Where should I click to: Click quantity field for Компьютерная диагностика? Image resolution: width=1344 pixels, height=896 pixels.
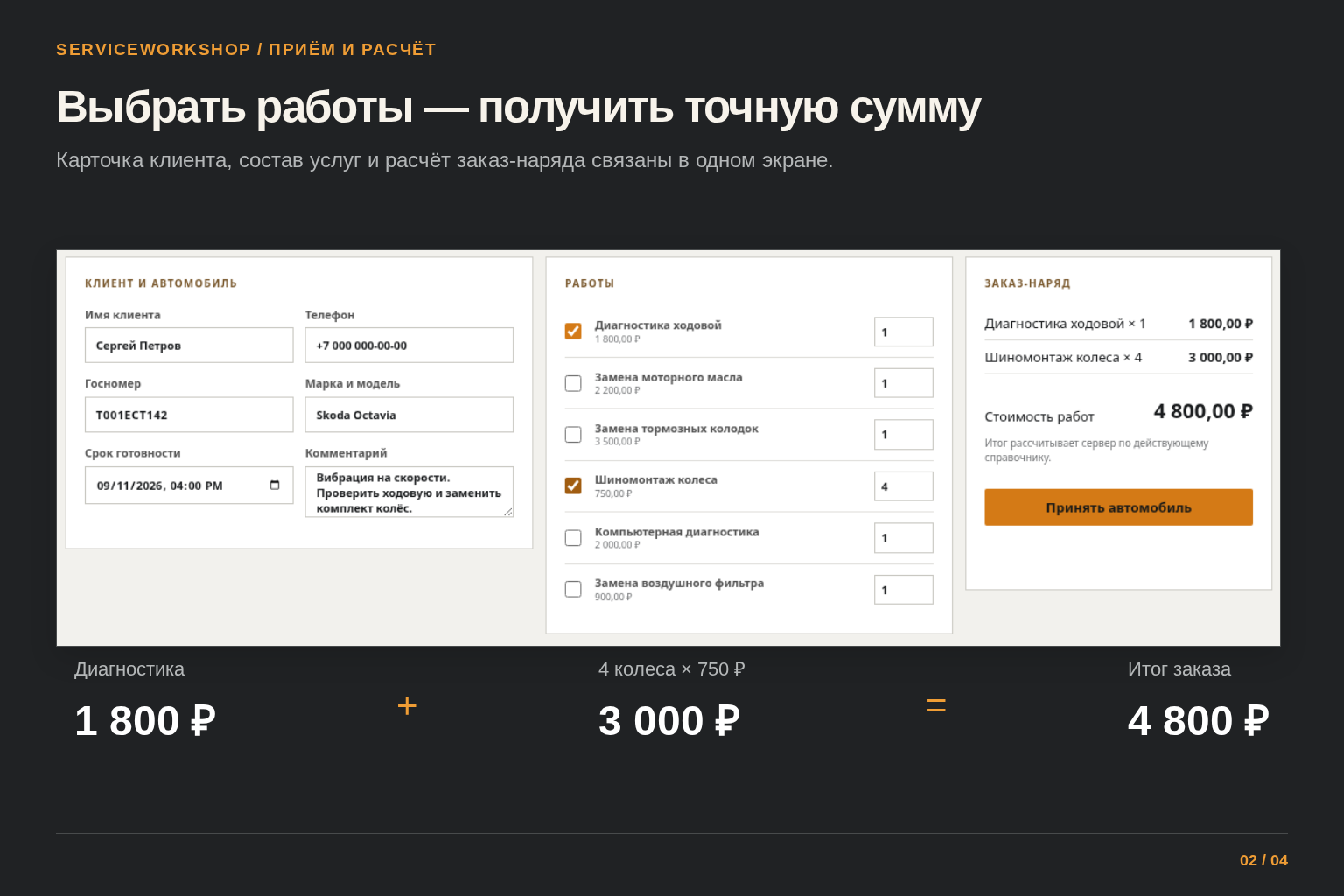[904, 538]
